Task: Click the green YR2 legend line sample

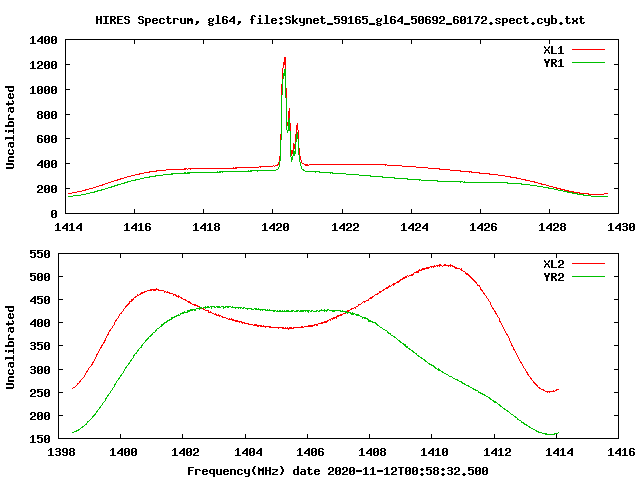Action: tap(588, 277)
